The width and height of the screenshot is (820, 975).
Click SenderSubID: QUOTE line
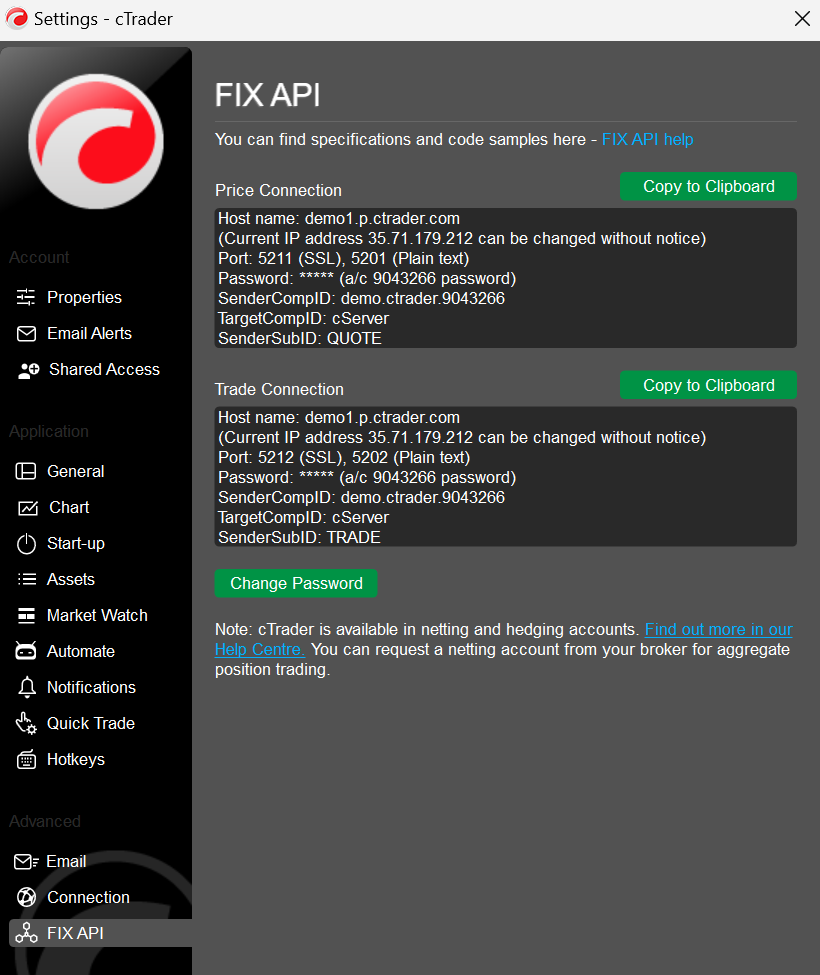[x=300, y=338]
